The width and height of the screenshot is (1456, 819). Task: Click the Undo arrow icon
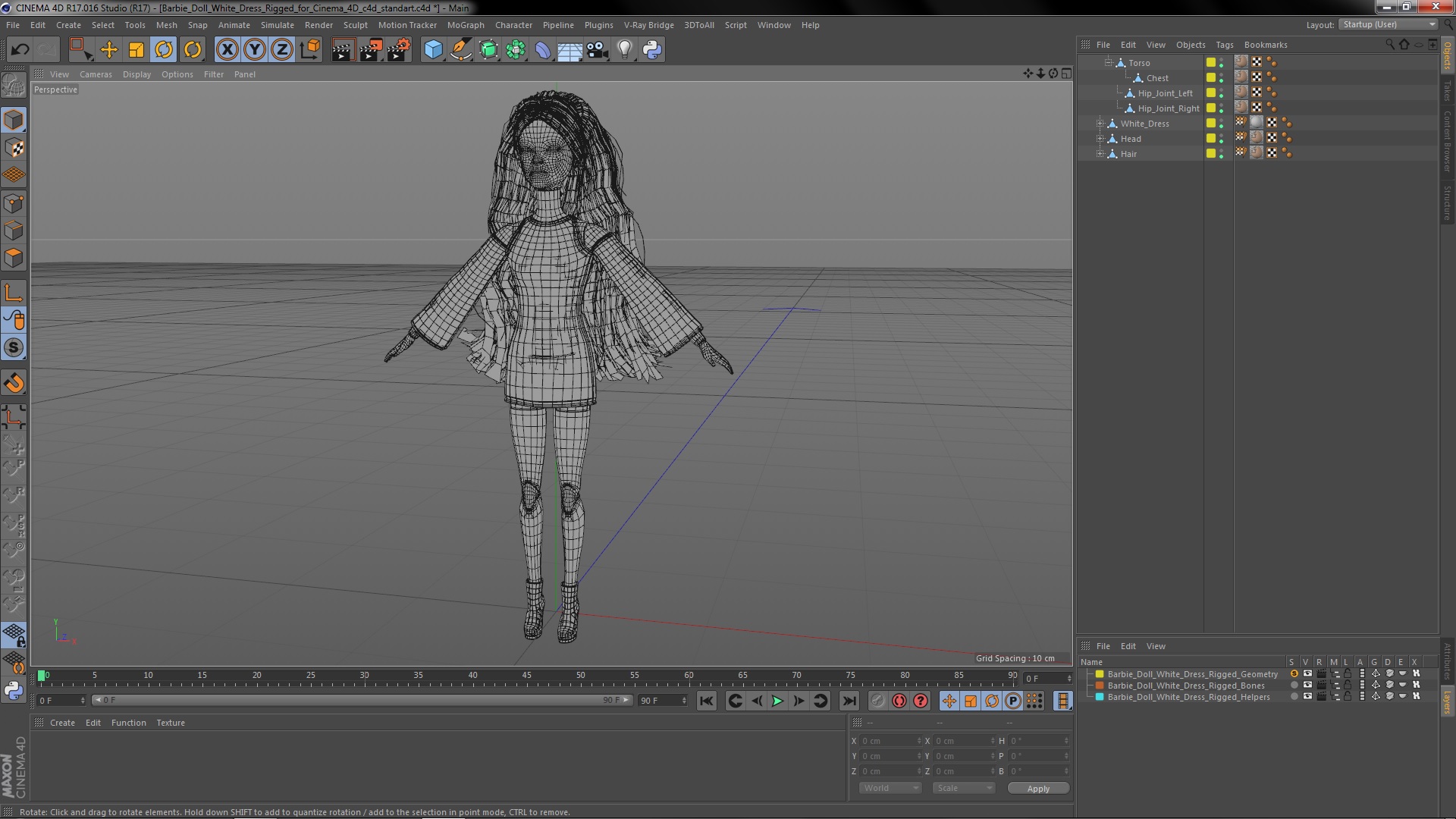20,50
